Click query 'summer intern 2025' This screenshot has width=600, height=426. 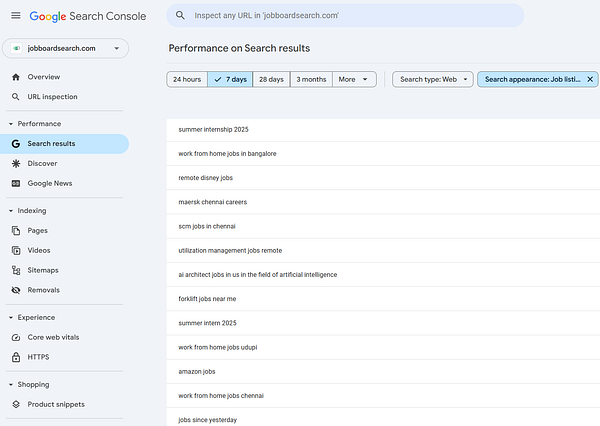pyautogui.click(x=207, y=323)
